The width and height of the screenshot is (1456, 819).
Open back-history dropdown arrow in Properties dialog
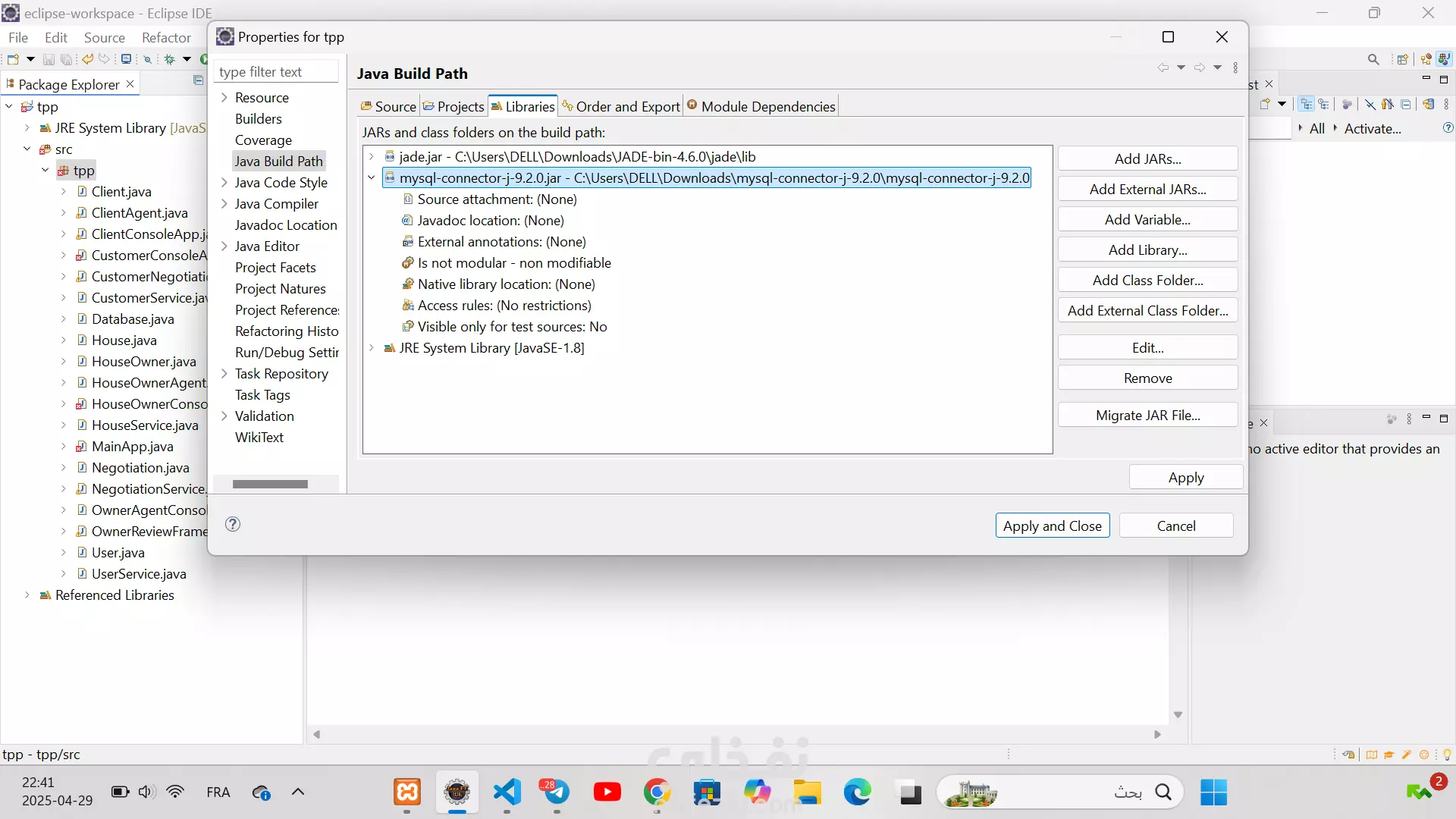(1181, 67)
